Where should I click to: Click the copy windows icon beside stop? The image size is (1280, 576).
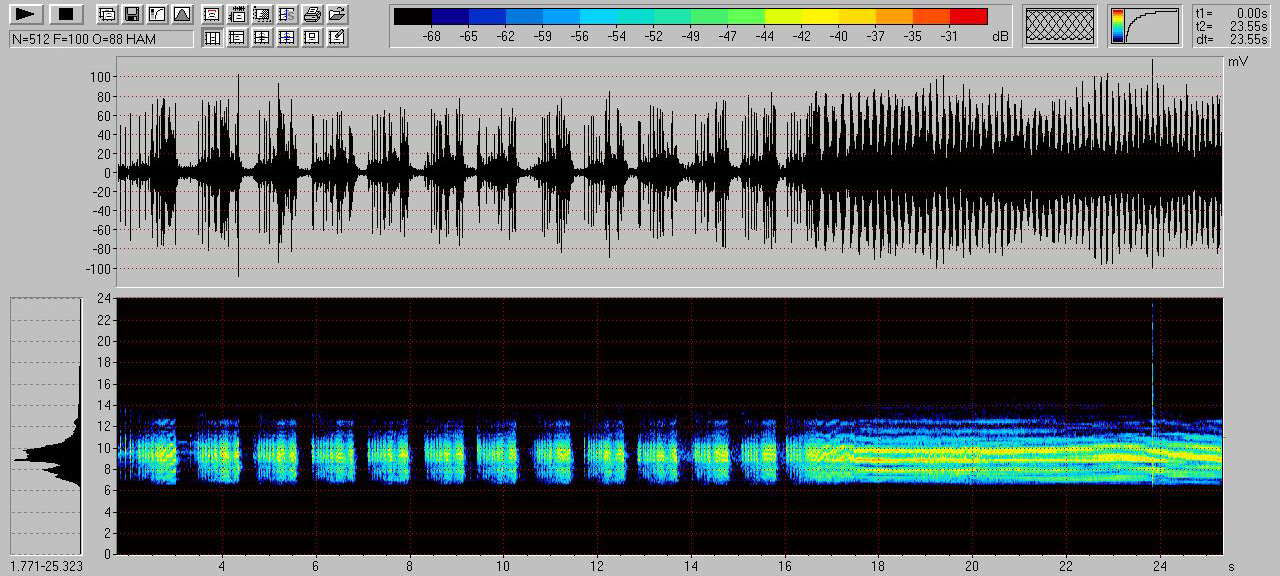(x=106, y=14)
